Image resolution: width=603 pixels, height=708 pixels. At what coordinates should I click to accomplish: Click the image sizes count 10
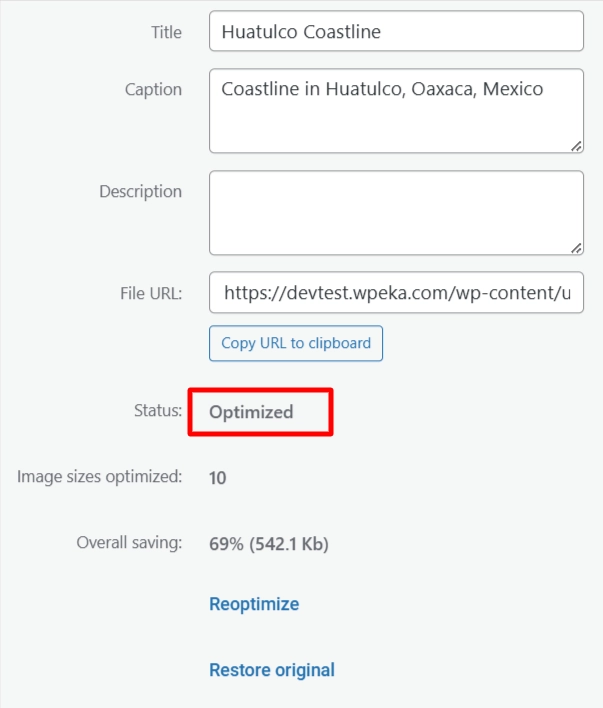(217, 478)
